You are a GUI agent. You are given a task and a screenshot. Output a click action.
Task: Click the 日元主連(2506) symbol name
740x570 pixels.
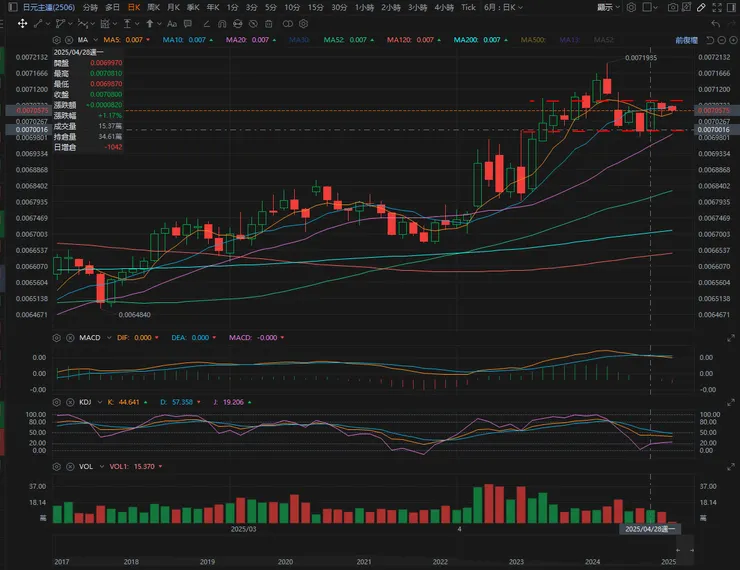[x=49, y=7]
